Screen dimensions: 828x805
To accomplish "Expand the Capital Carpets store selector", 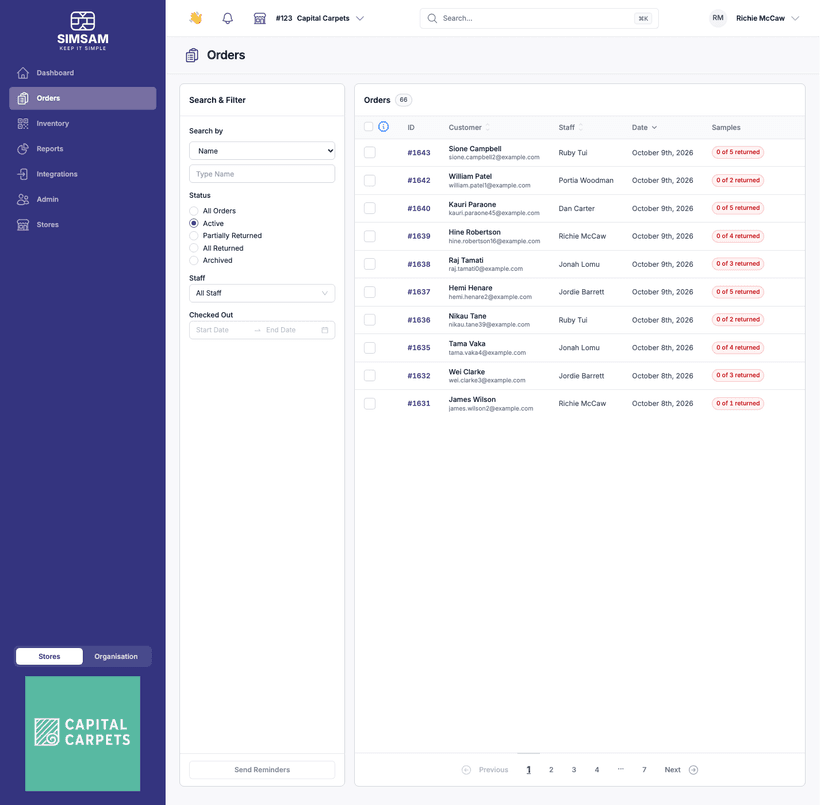I will pyautogui.click(x=360, y=18).
